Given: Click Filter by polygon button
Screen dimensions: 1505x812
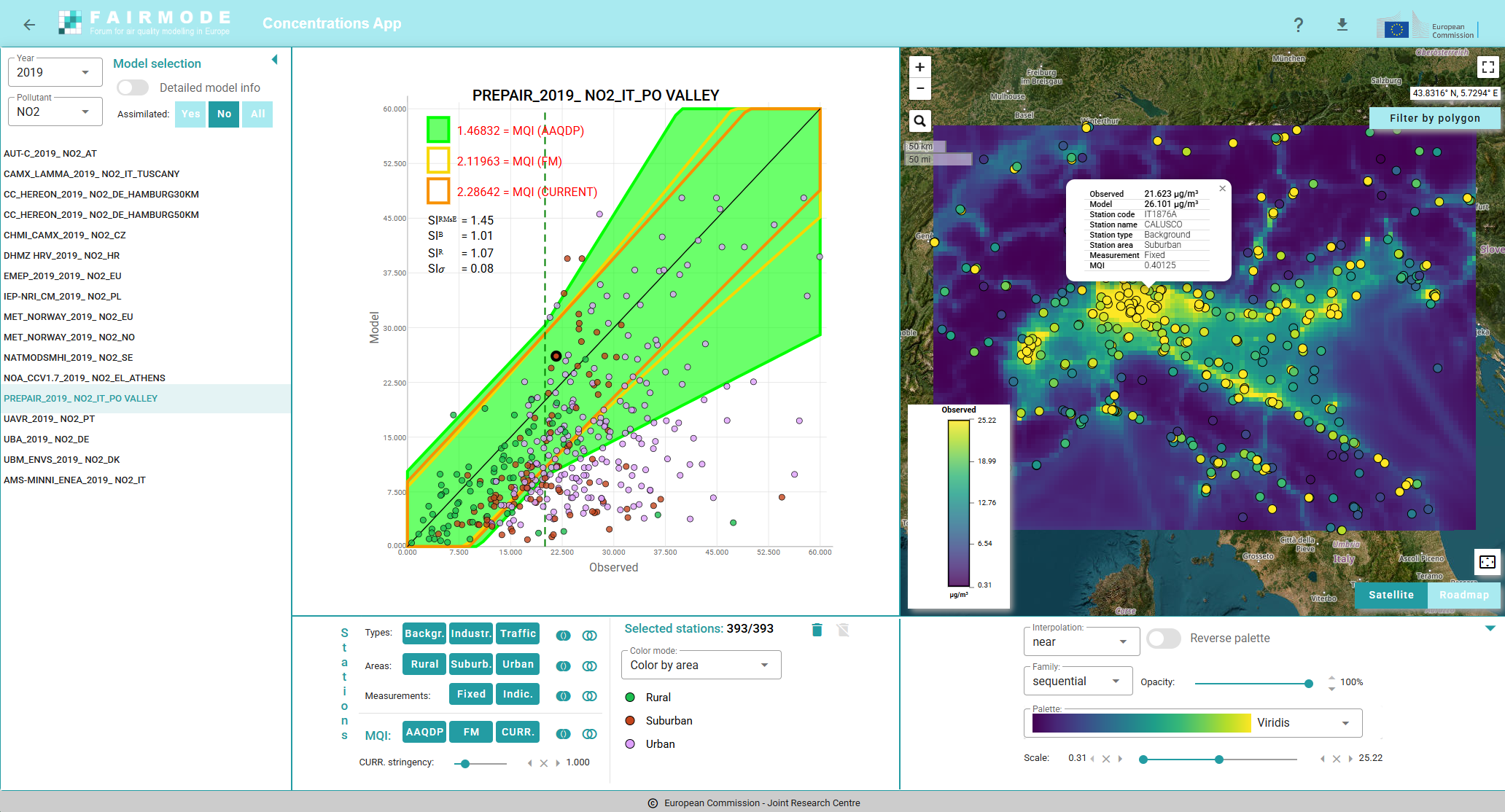Looking at the screenshot, I should point(1435,118).
